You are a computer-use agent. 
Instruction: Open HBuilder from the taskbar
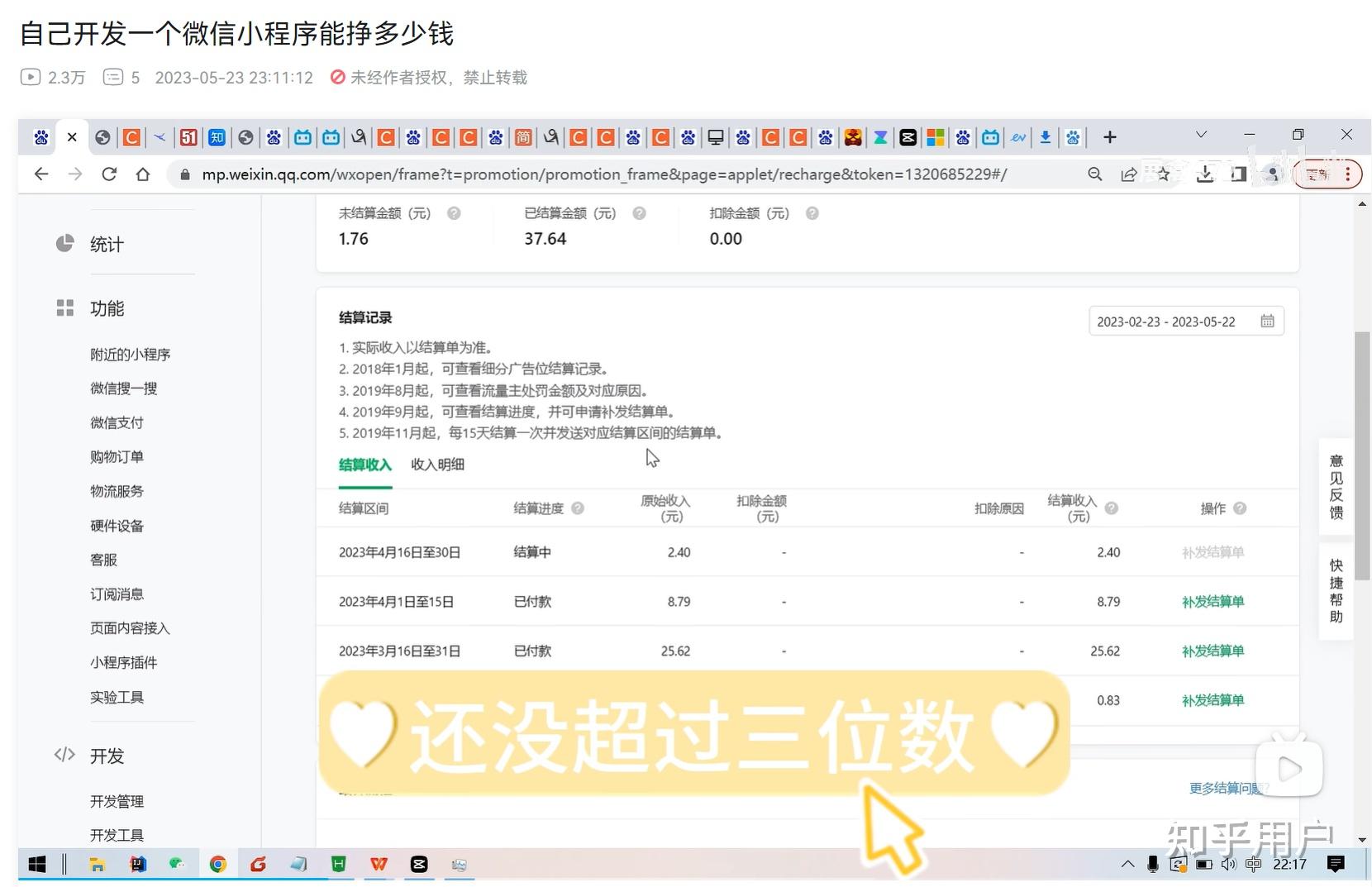click(338, 865)
